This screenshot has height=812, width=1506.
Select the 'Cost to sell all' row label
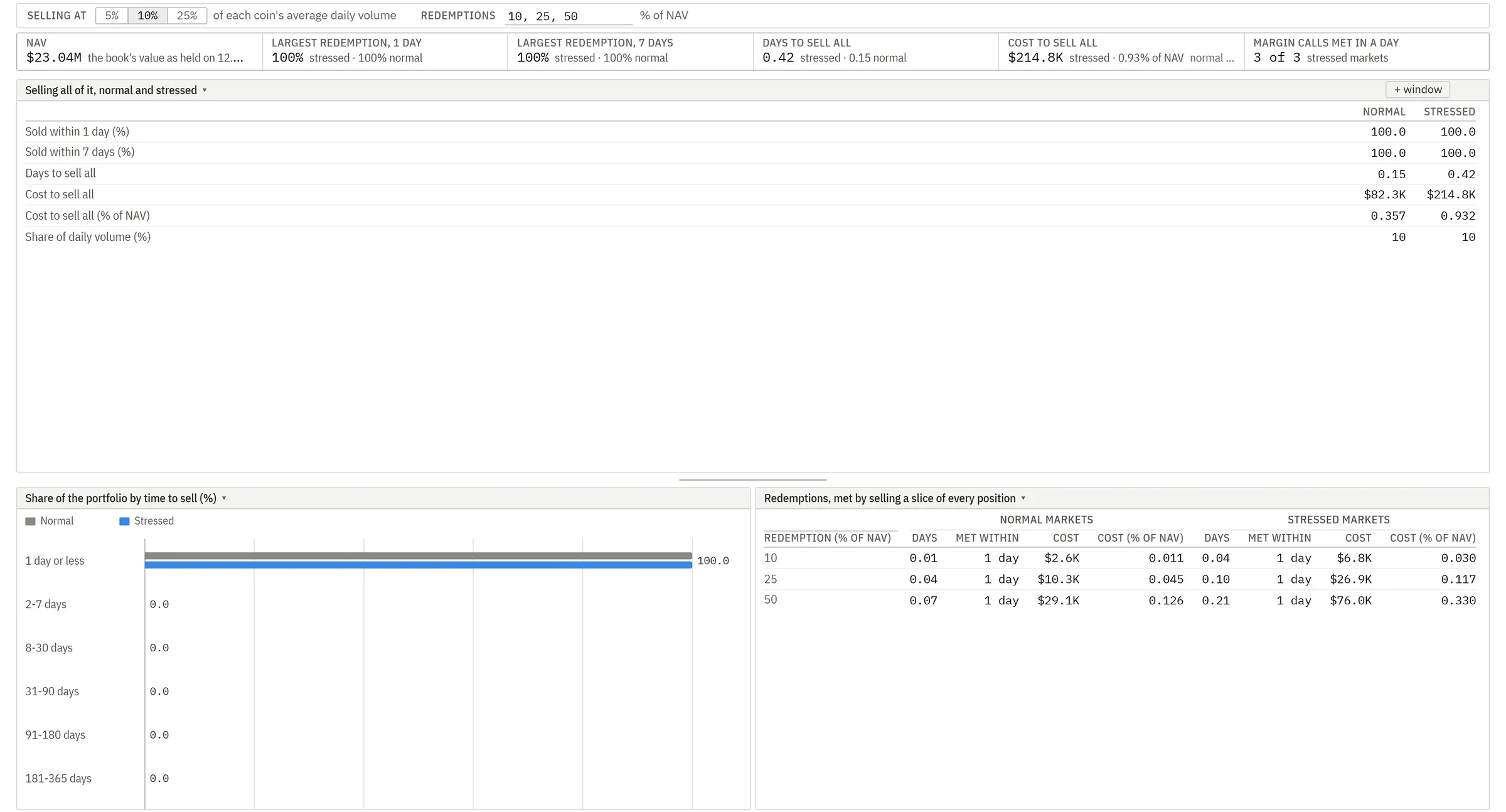(x=60, y=195)
